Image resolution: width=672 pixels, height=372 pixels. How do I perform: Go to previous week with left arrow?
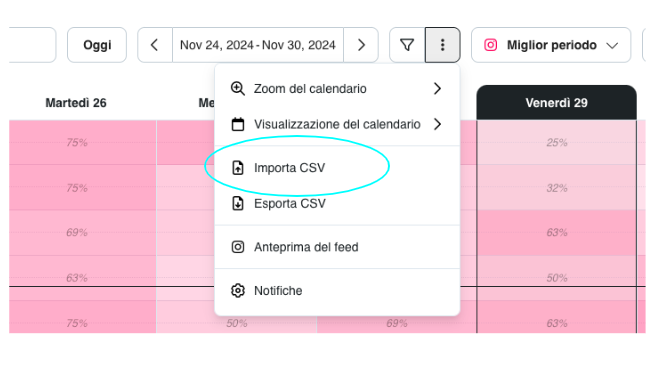155,45
